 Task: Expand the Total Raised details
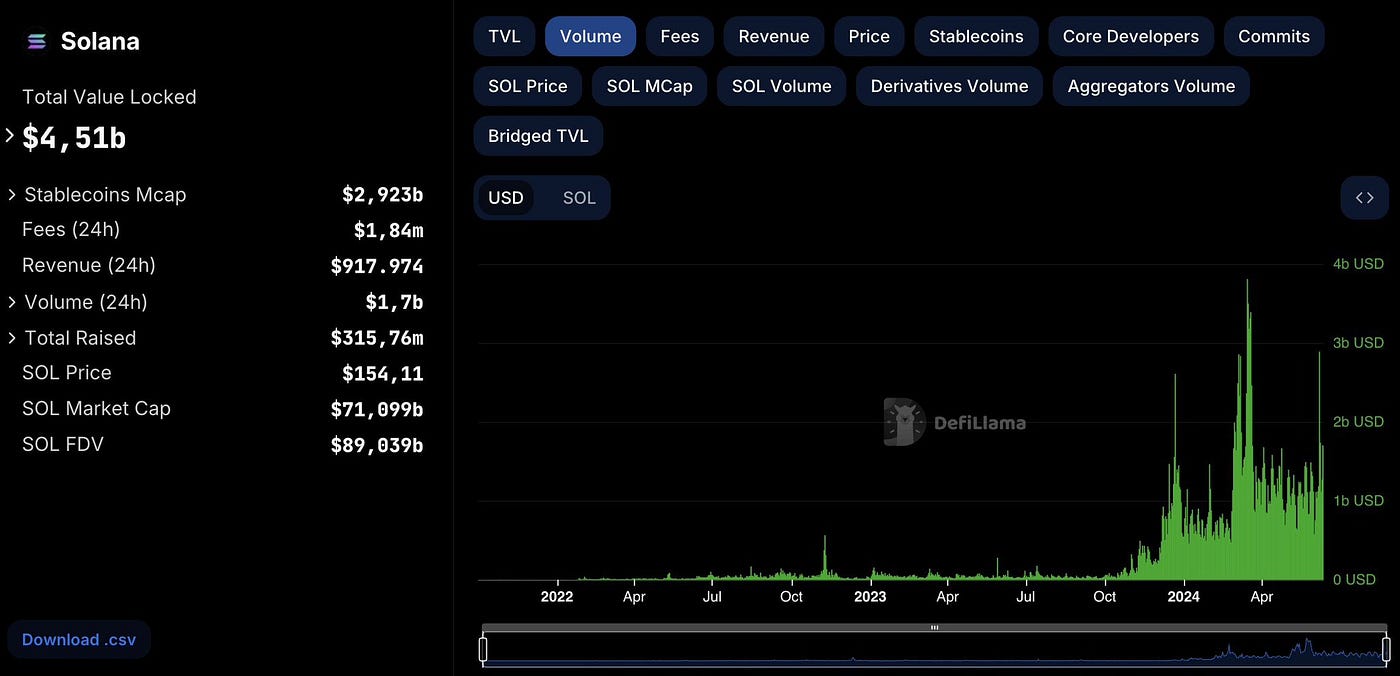click(11, 337)
